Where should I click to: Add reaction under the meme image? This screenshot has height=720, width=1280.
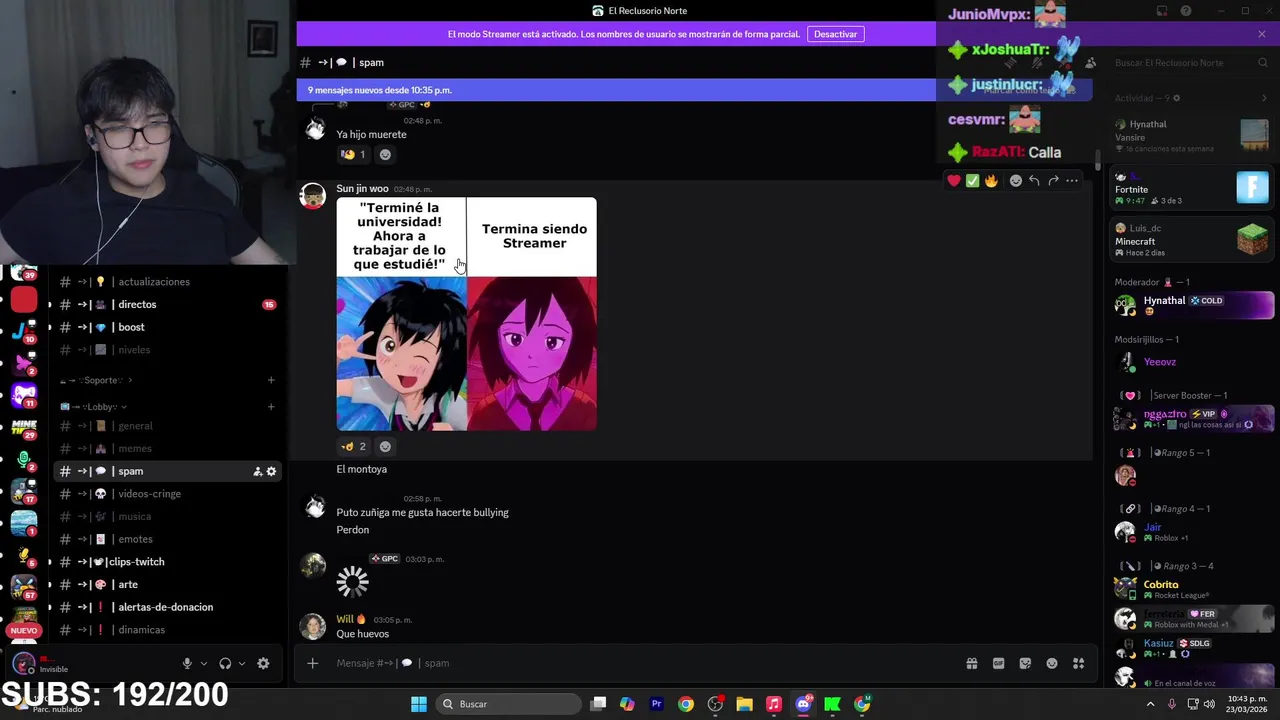pyautogui.click(x=385, y=446)
